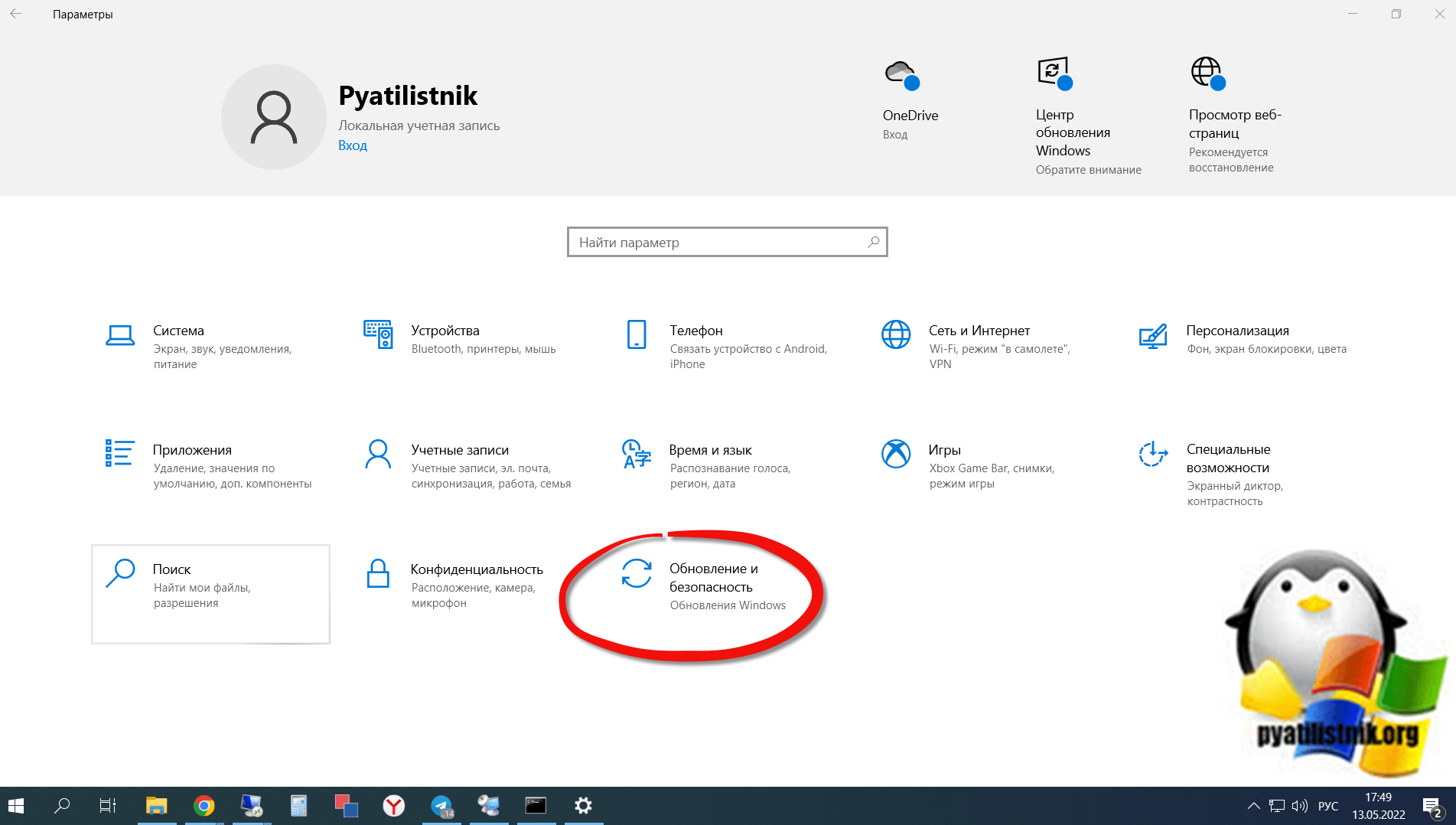Click the Вход sign-in link

point(353,145)
